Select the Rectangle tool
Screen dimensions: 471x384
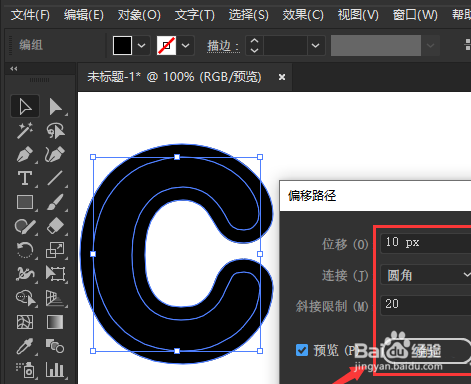(25, 202)
